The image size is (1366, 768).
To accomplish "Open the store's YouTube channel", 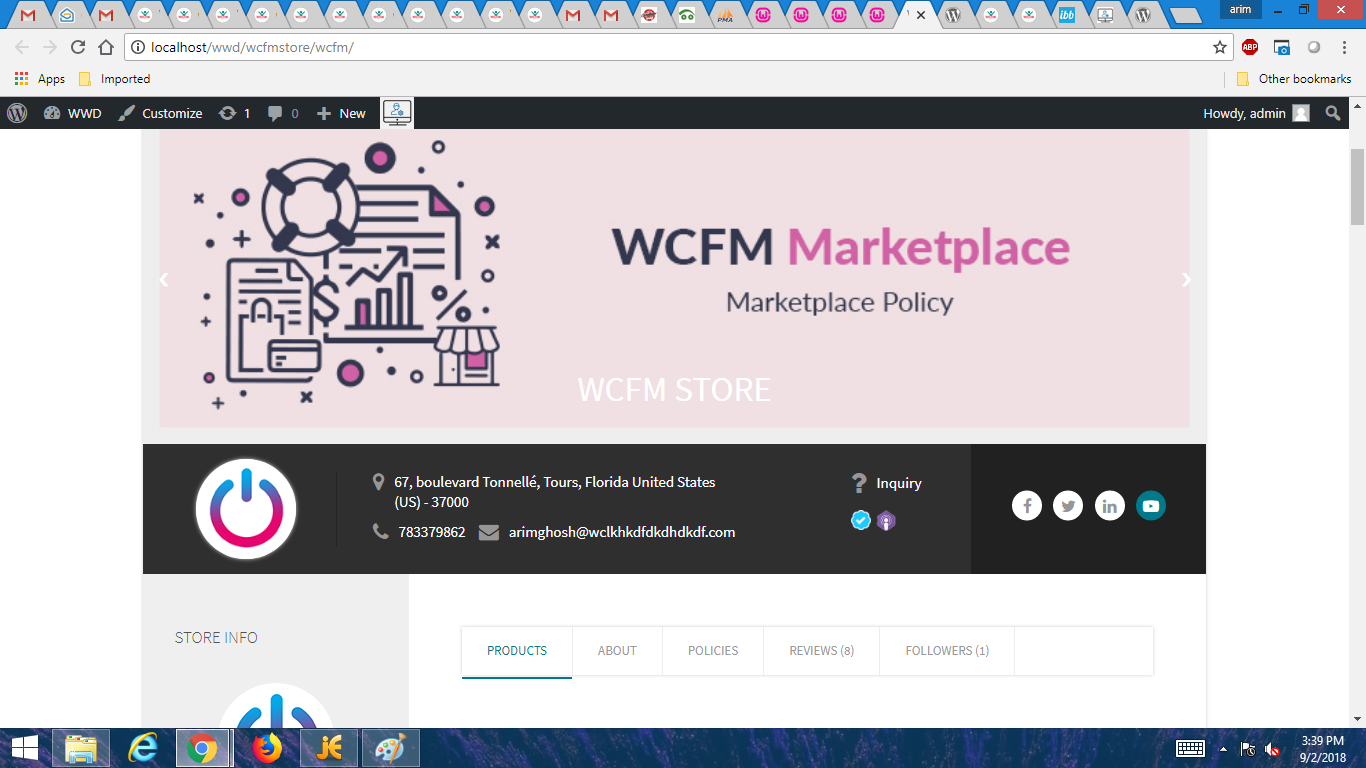I will (x=1151, y=506).
